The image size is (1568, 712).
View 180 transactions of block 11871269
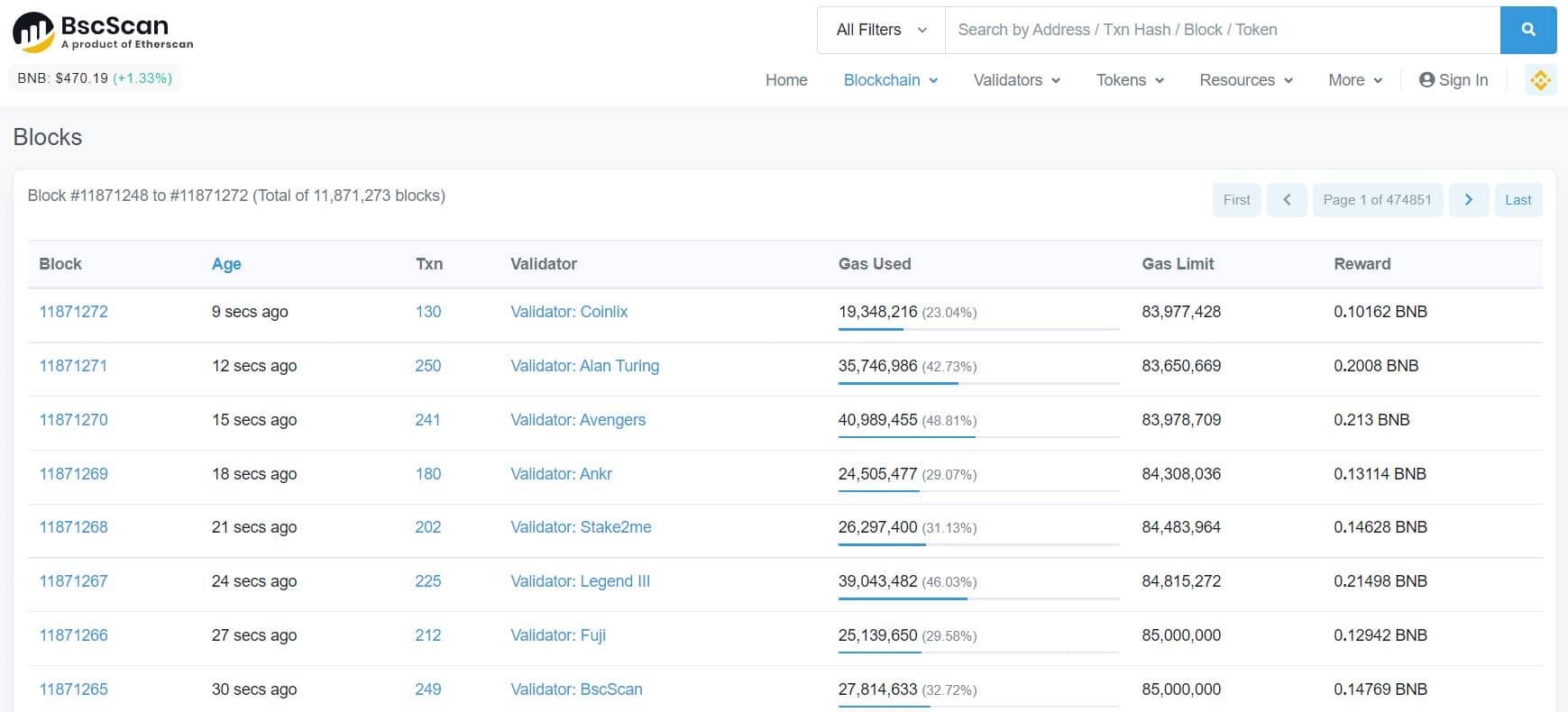(428, 474)
